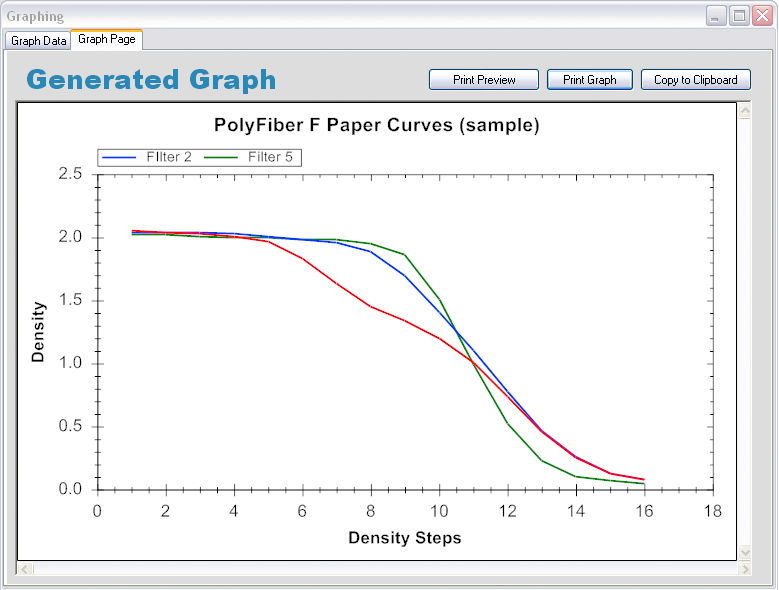Click the vertical scrollbar up arrow

click(x=744, y=111)
